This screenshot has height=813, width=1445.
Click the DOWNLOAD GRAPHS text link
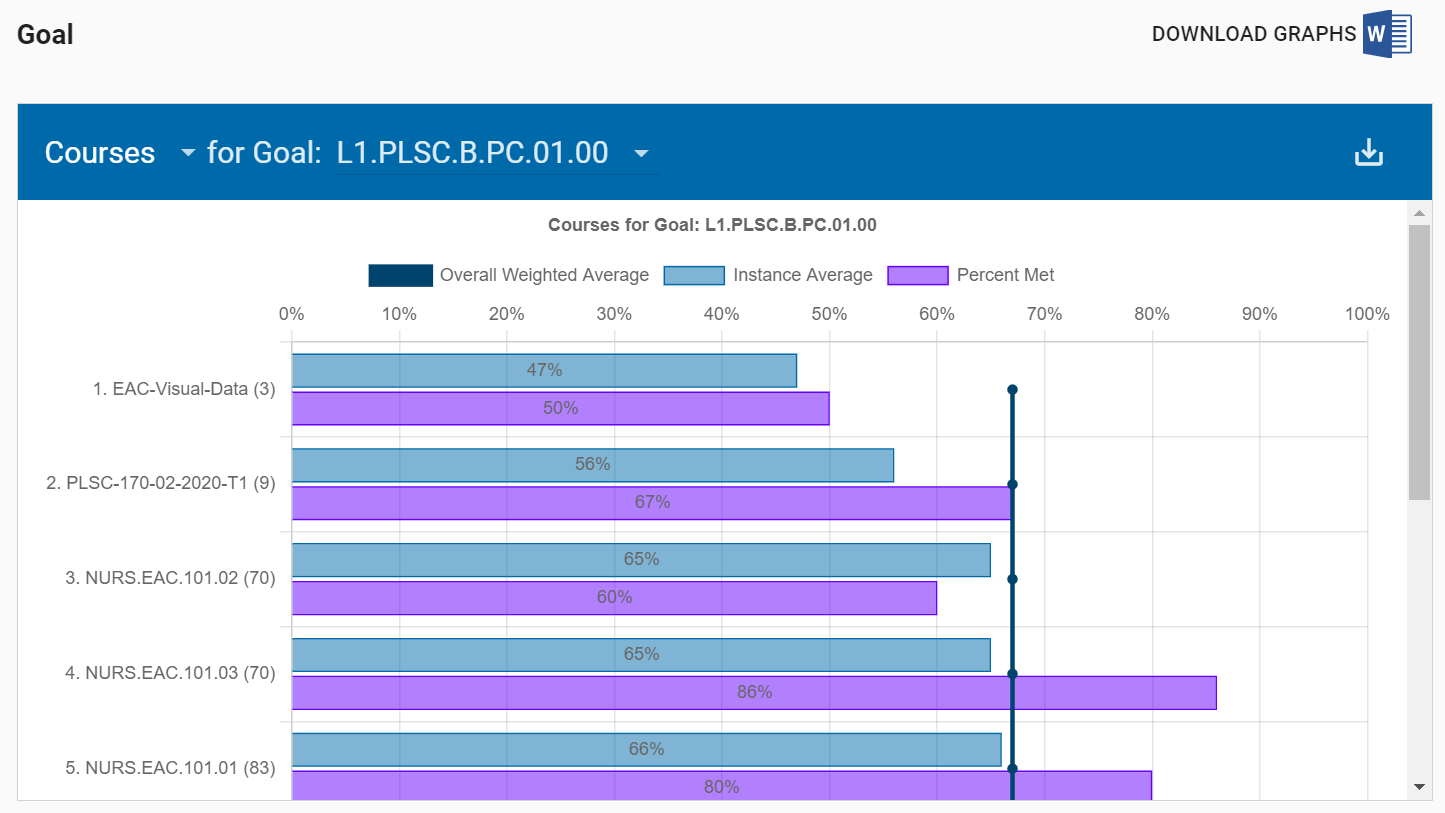click(x=1253, y=34)
